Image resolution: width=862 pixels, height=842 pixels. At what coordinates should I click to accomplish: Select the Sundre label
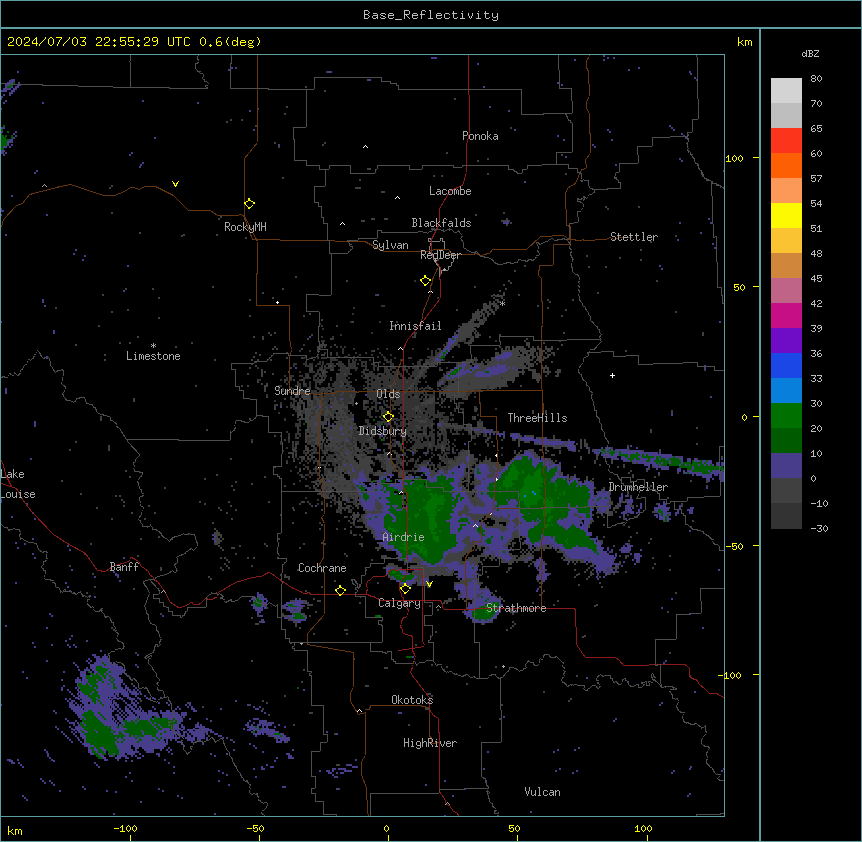tap(292, 391)
